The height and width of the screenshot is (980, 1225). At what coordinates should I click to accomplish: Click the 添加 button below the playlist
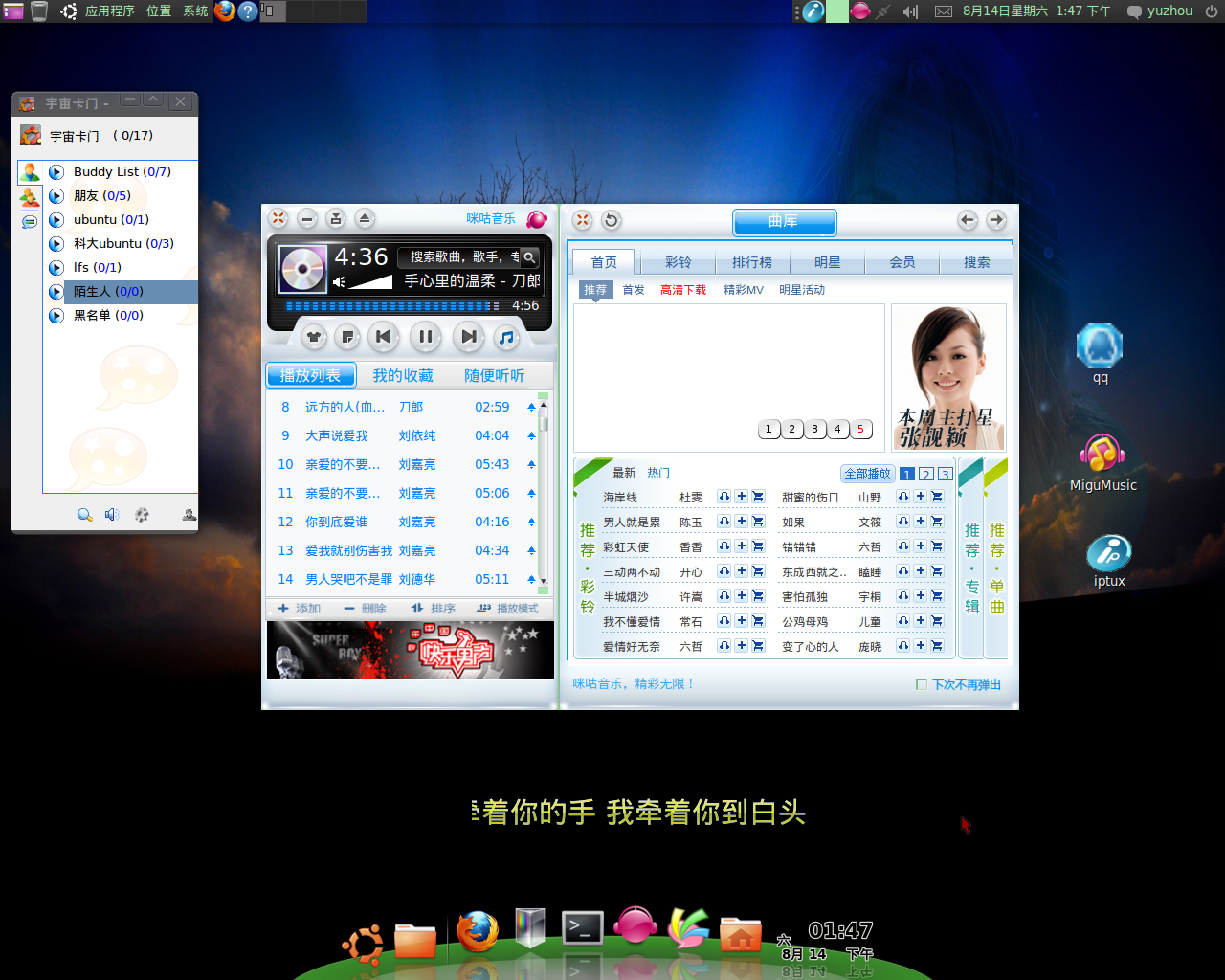click(299, 609)
